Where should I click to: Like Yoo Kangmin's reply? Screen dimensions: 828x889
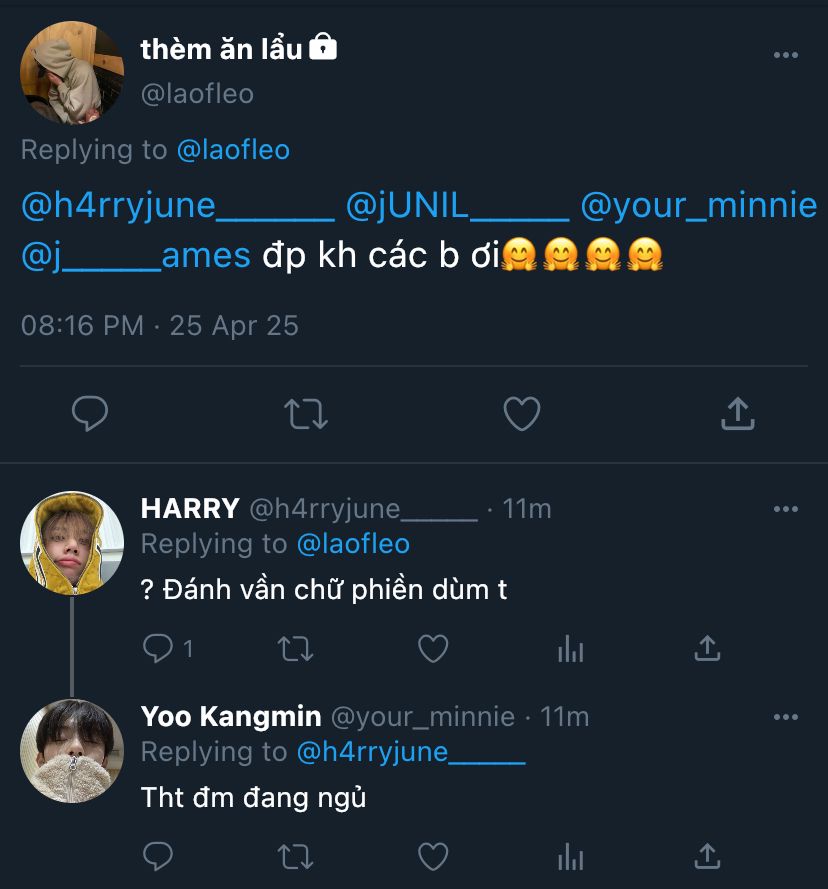pos(432,856)
